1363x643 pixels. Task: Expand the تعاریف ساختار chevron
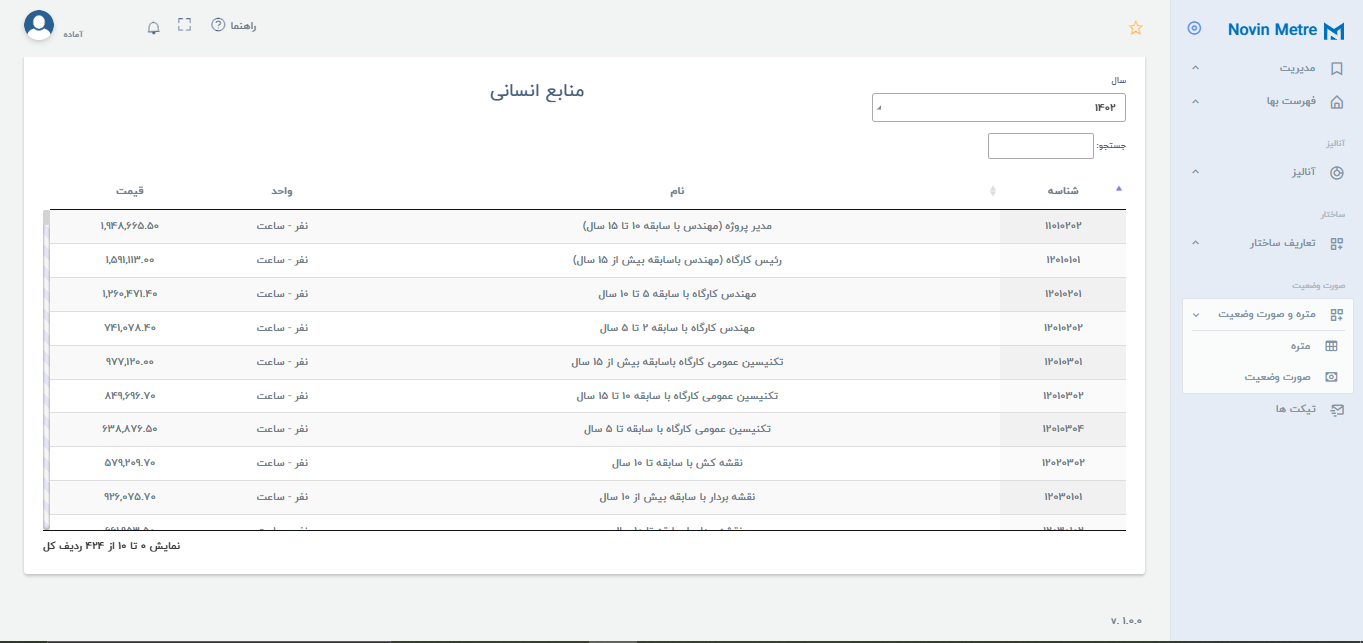pos(1193,242)
